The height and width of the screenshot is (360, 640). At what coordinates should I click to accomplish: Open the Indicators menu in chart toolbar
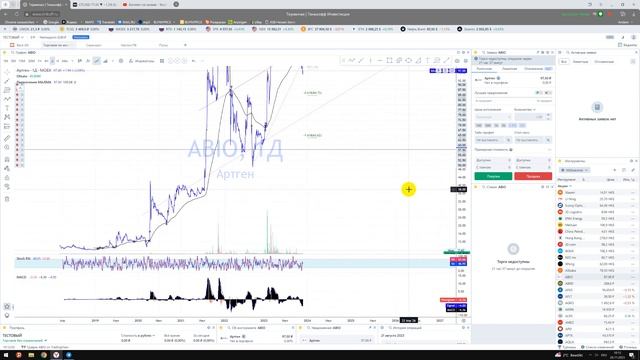coord(141,61)
